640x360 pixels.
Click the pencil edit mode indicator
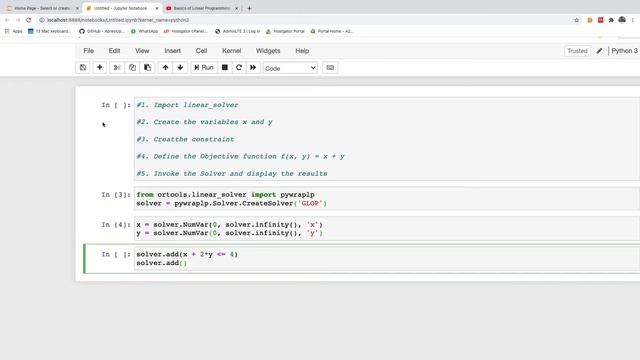tap(599, 51)
